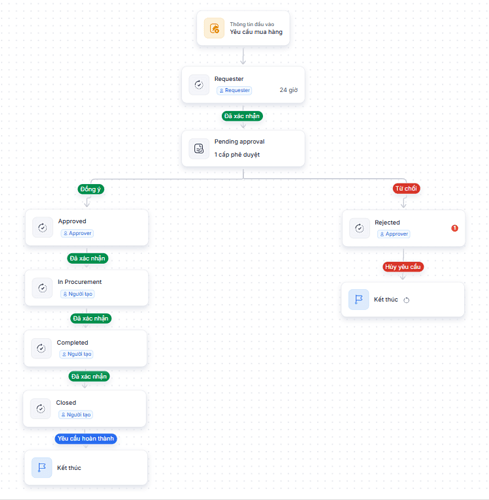
Task: Click the Requester step status icon
Action: 199,85
